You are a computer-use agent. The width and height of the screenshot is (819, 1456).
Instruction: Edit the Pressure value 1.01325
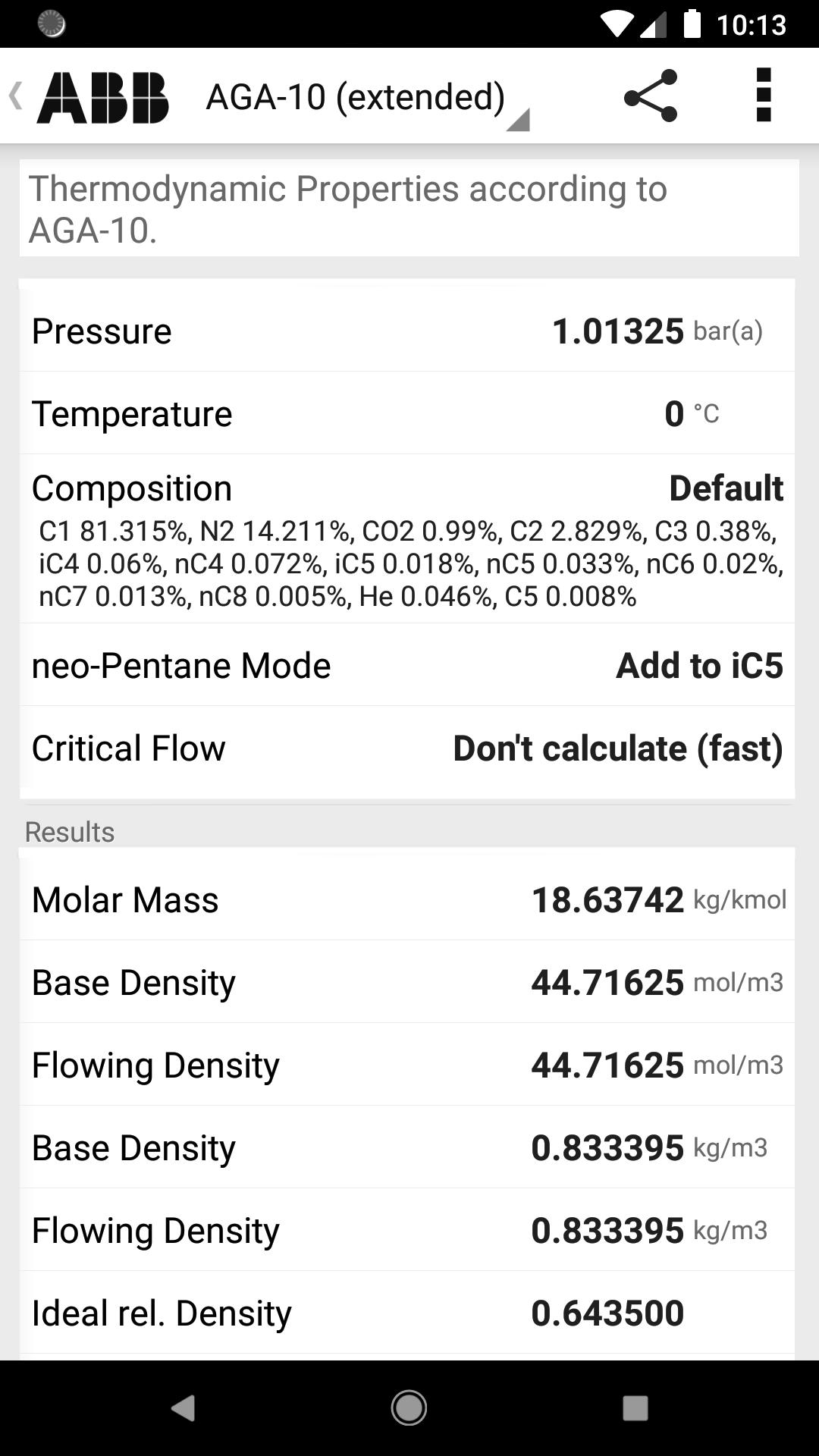pos(617,331)
